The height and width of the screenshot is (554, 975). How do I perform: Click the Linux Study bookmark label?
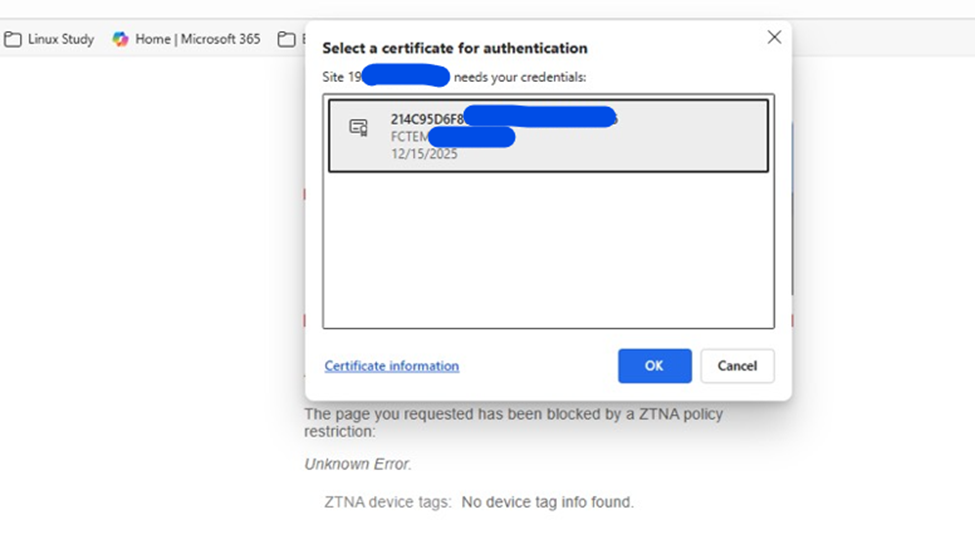click(x=61, y=39)
